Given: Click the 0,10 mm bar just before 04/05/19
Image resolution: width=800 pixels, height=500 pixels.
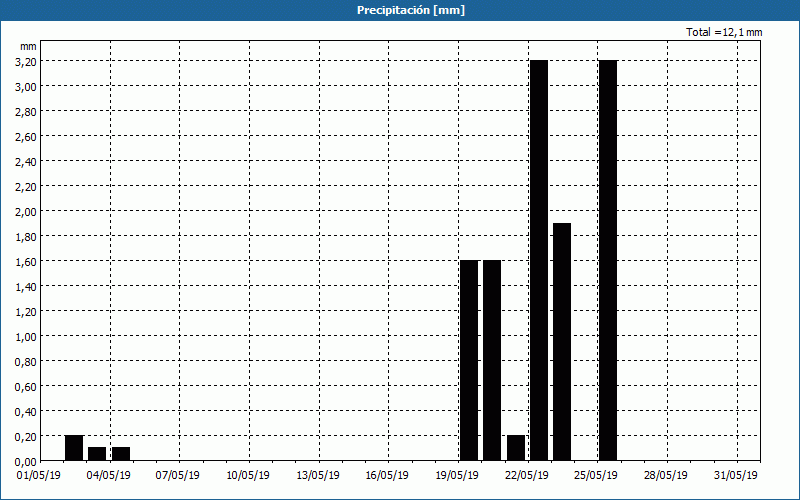Looking at the screenshot, I should (x=97, y=454).
